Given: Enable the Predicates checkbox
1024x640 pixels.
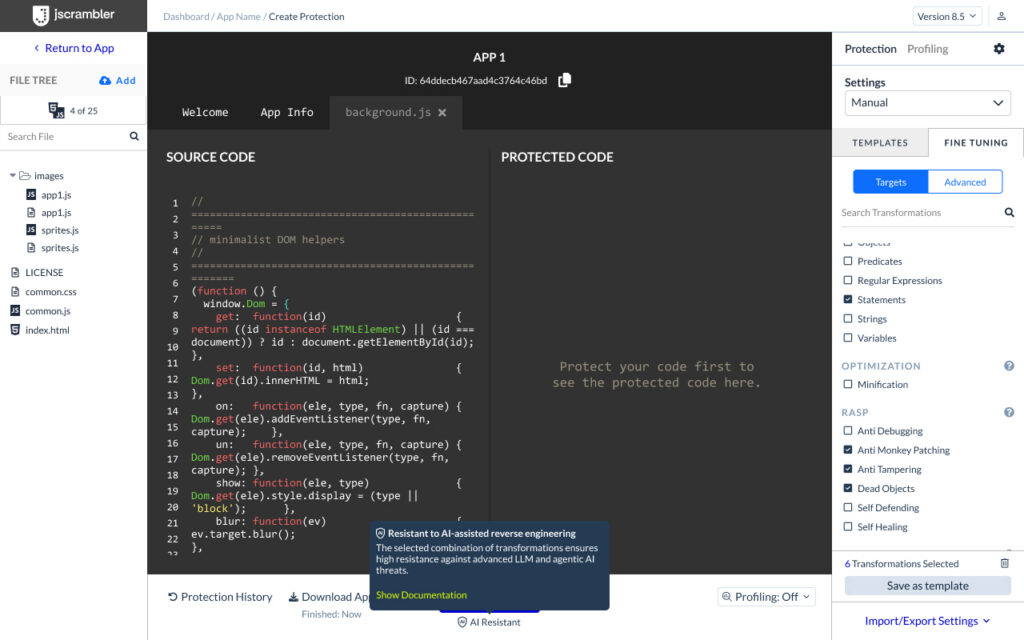Looking at the screenshot, I should 848,261.
